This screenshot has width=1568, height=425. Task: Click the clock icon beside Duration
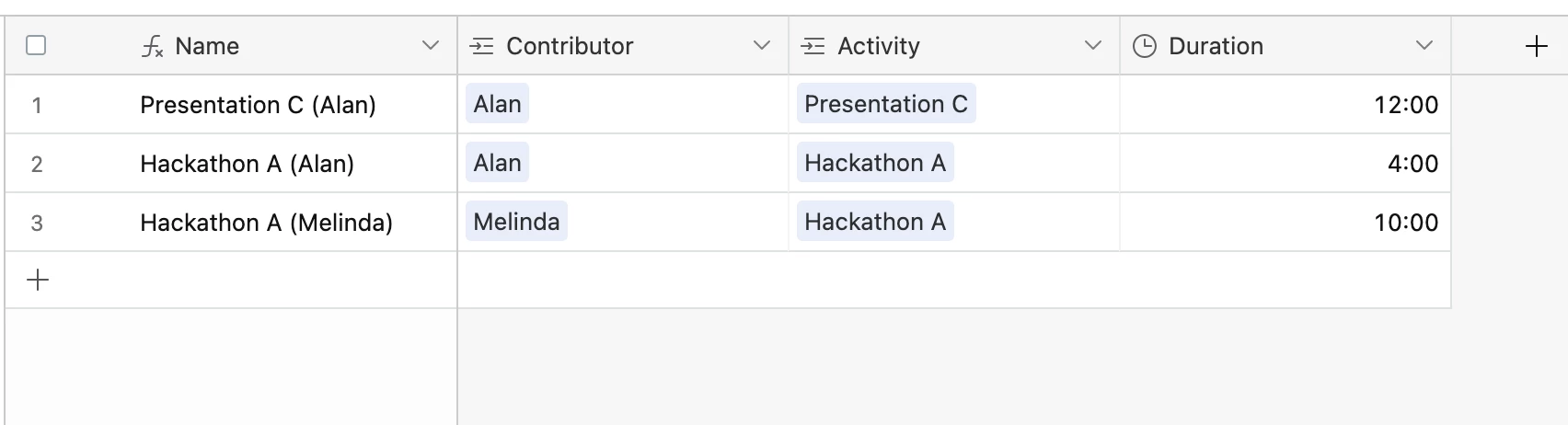1144,46
